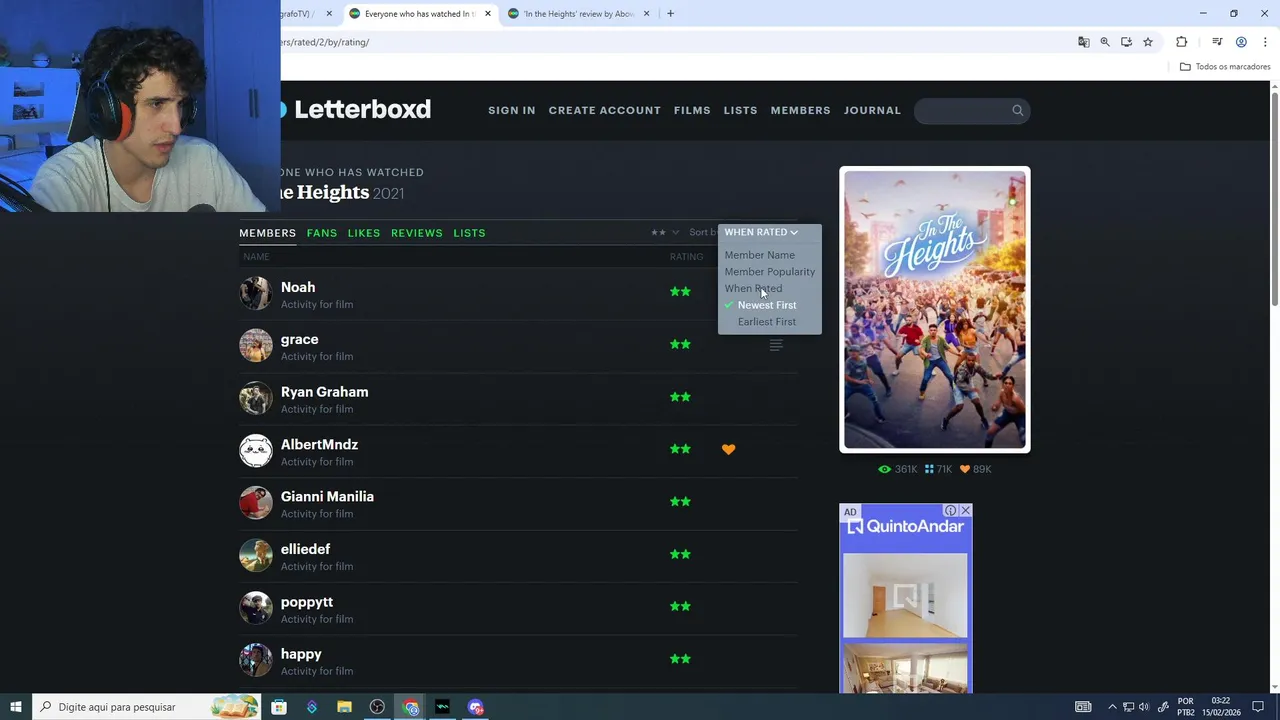Open the Chrome profile icon
Image resolution: width=1280 pixels, height=720 pixels.
tap(1241, 42)
